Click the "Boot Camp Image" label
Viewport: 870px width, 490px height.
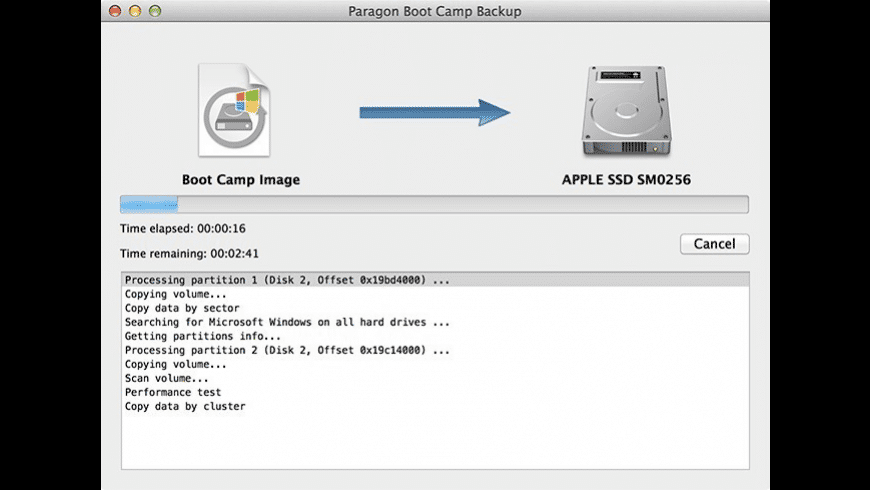click(240, 180)
